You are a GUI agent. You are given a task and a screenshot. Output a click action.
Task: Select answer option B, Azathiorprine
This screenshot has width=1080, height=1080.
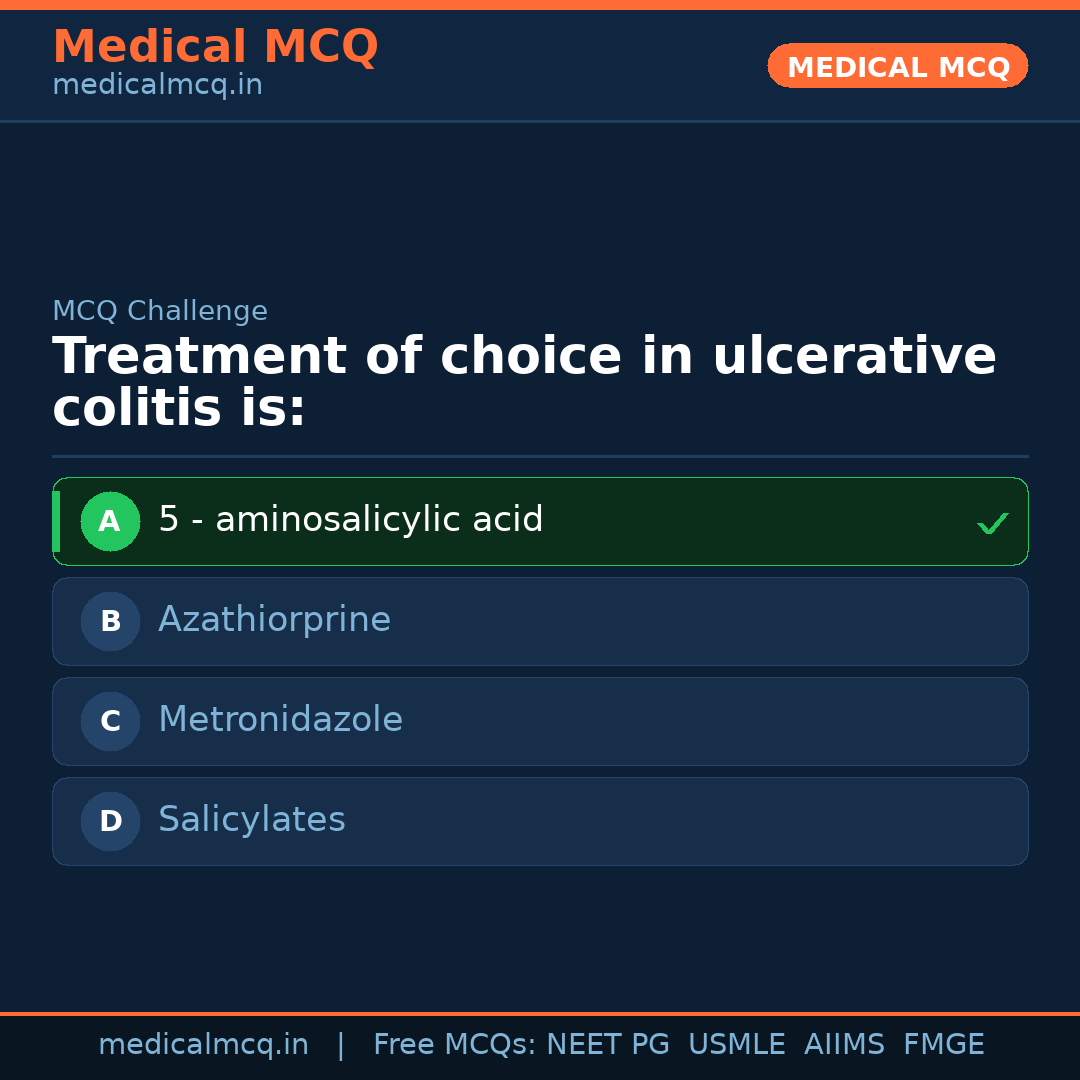coord(540,621)
